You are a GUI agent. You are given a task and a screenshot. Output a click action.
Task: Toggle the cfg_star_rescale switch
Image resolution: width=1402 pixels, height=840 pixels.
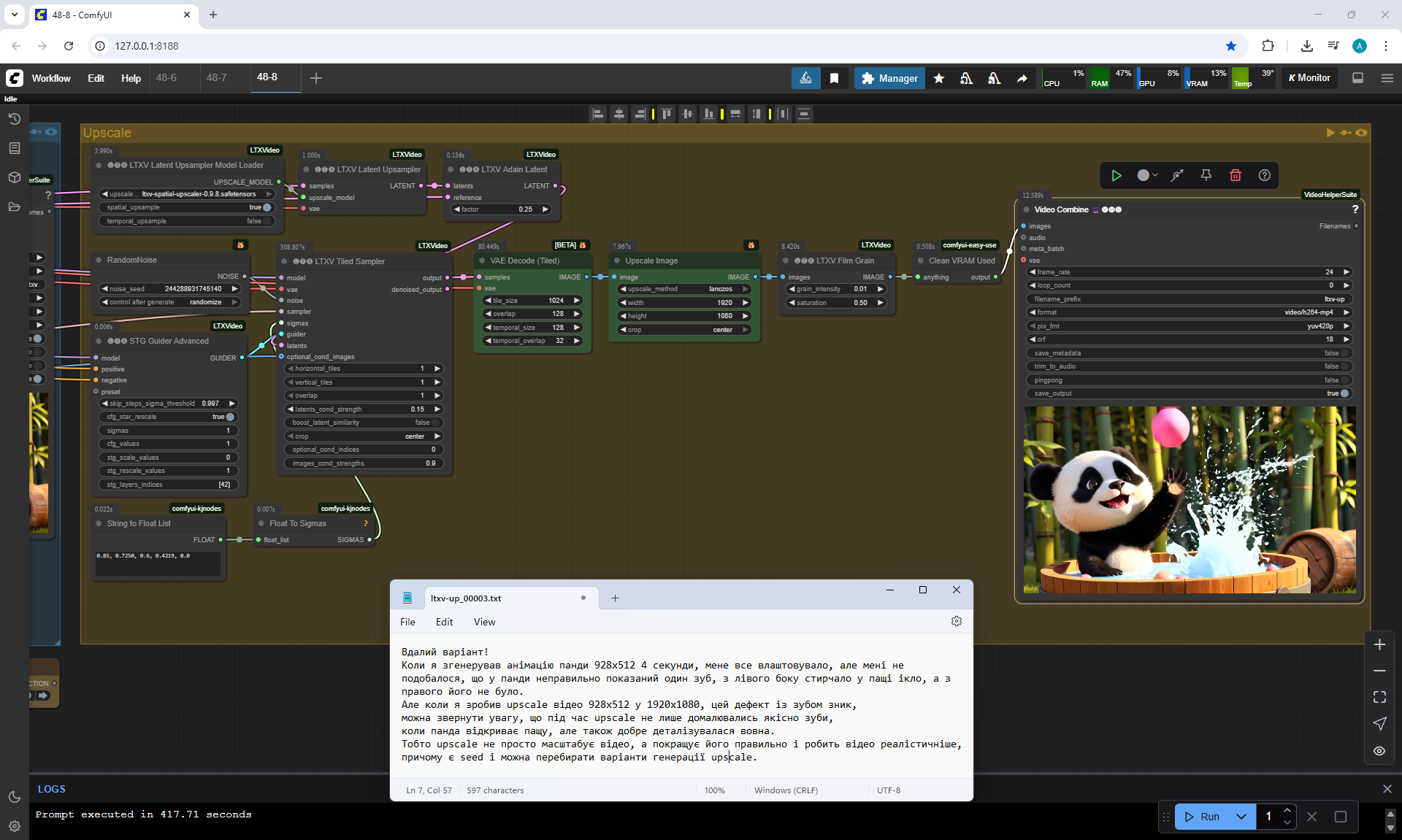230,417
